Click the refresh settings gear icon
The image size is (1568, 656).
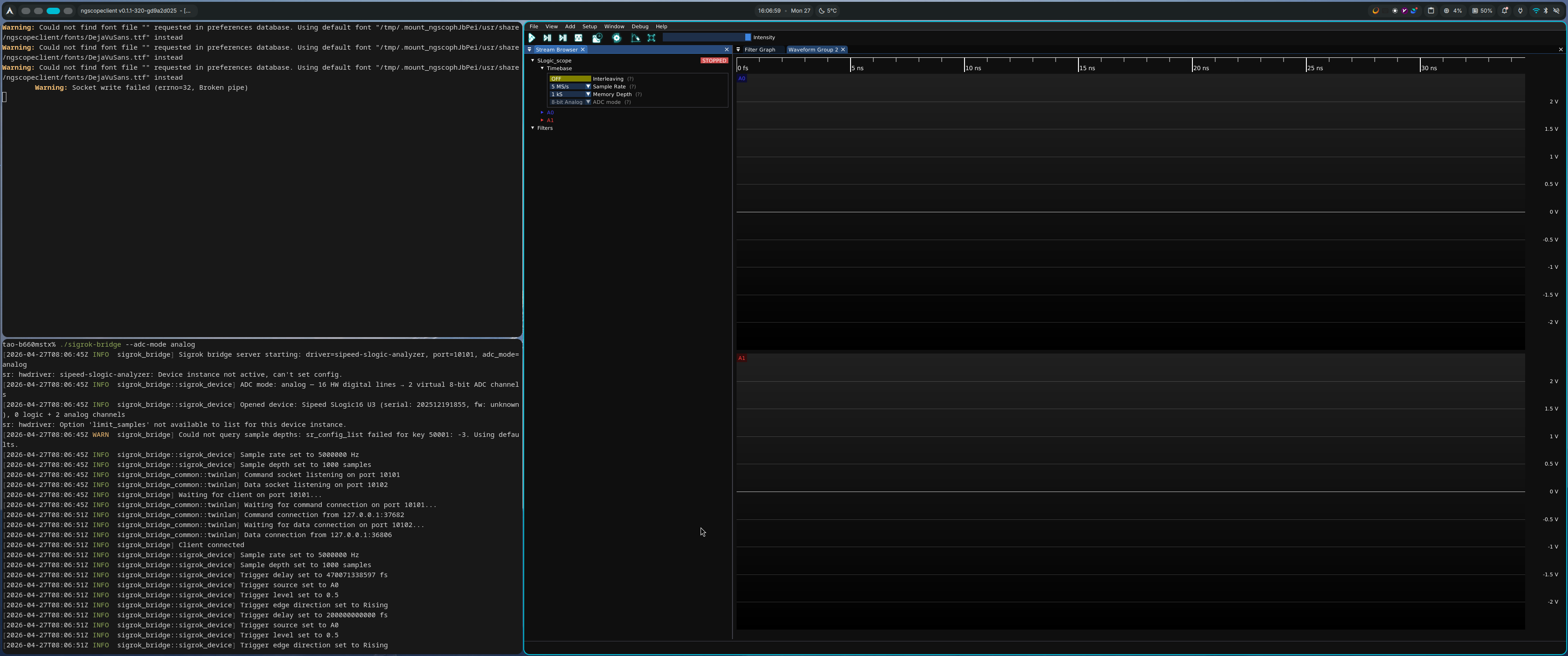pos(616,38)
